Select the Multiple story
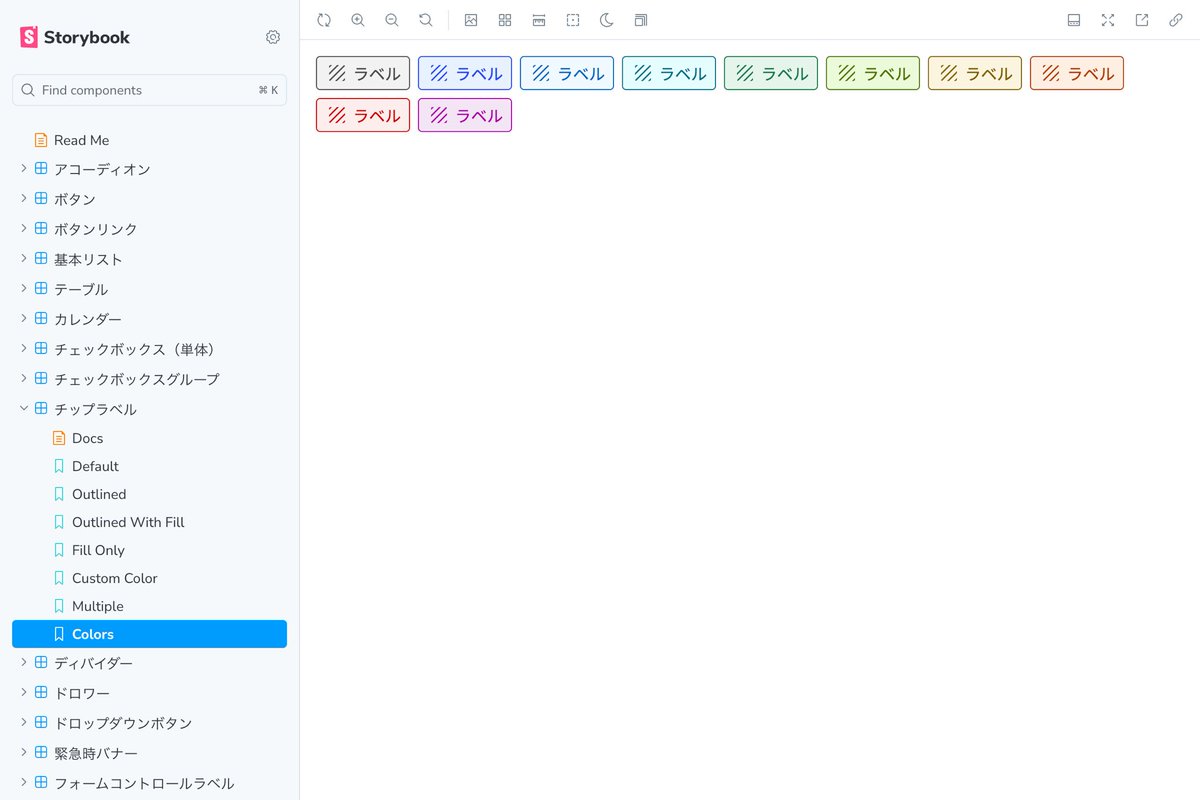1200x800 pixels. pos(149,606)
